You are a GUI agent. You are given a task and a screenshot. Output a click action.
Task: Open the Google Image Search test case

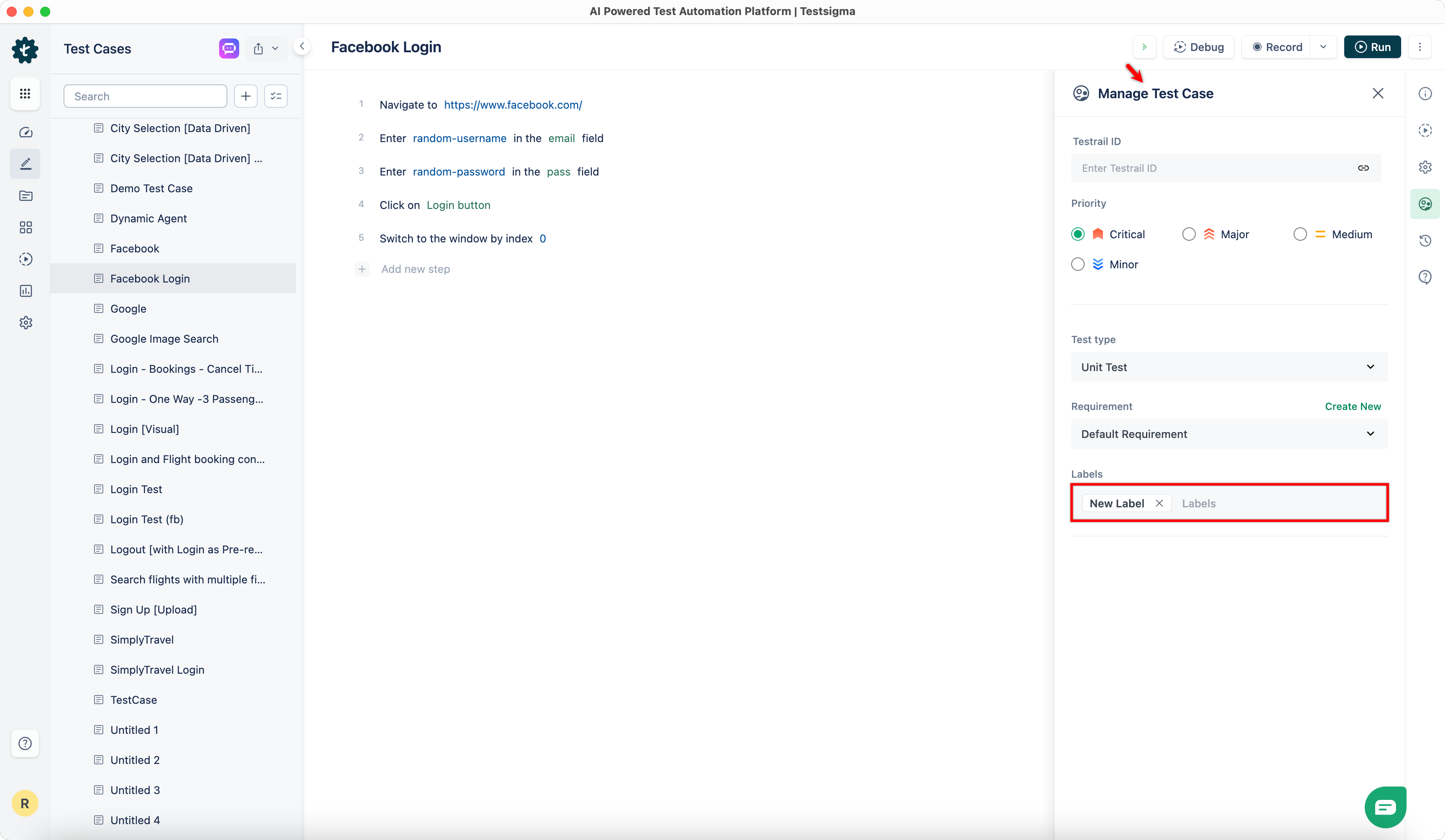click(x=164, y=339)
